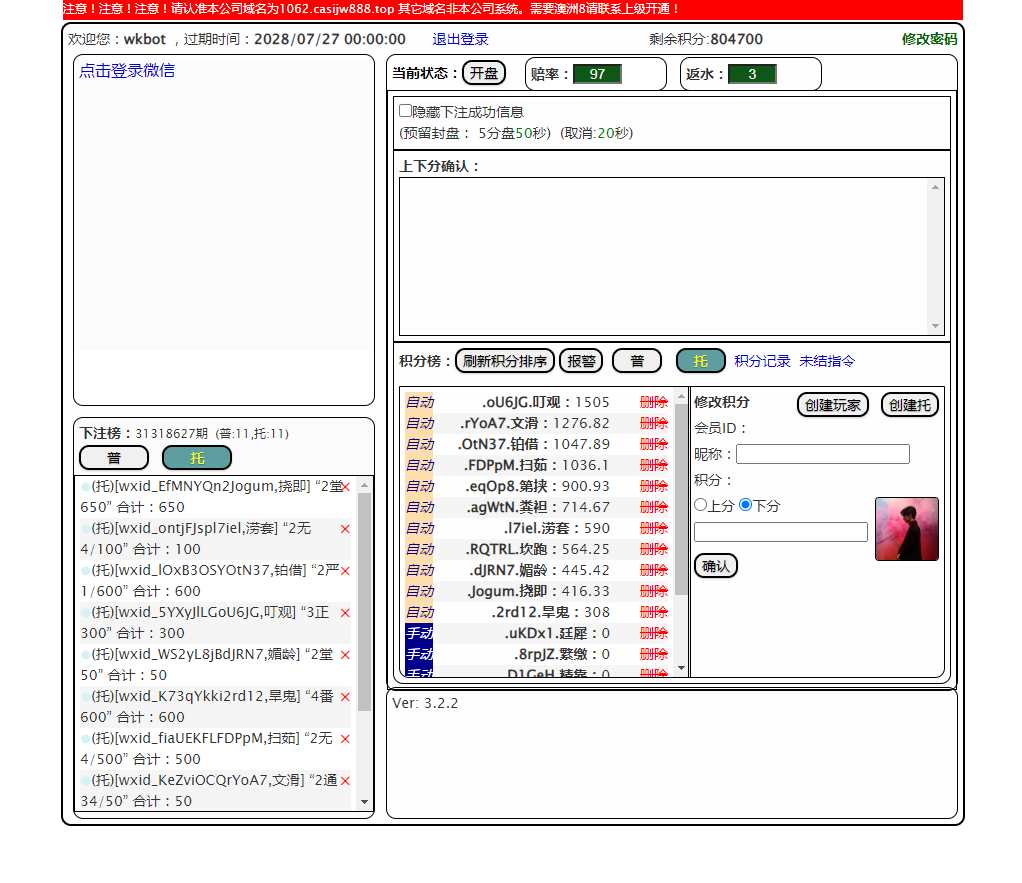
Task: Remove the 媚龄 bet with red X
Action: coord(346,655)
